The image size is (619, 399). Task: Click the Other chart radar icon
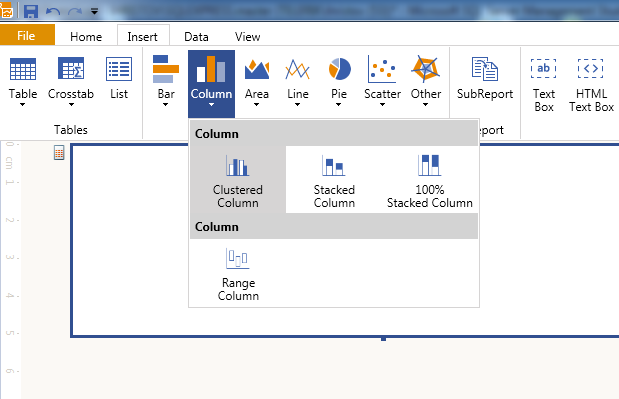426,69
